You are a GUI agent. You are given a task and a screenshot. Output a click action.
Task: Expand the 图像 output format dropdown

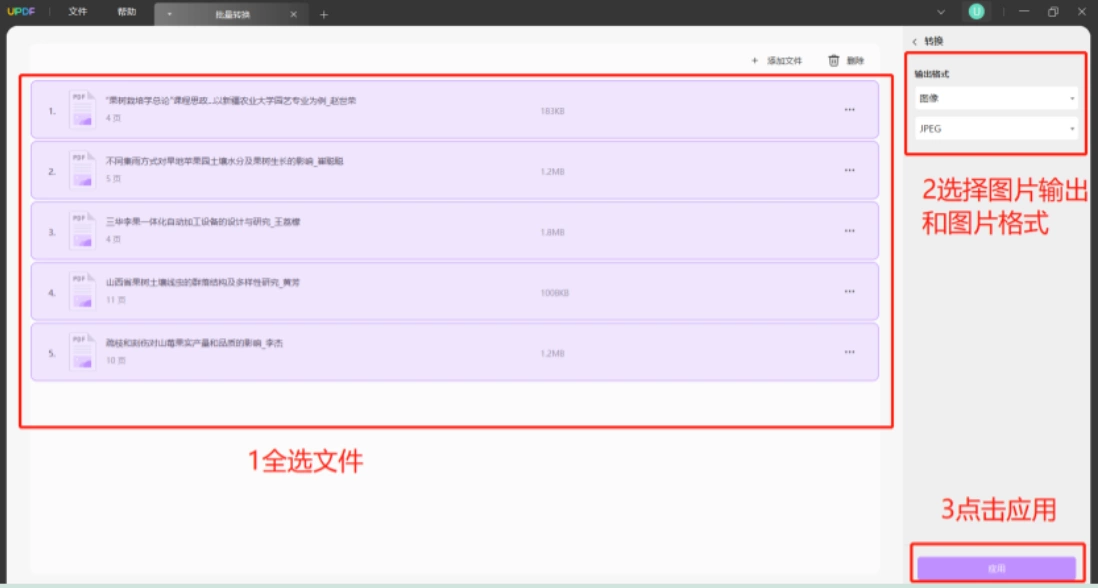[996, 98]
